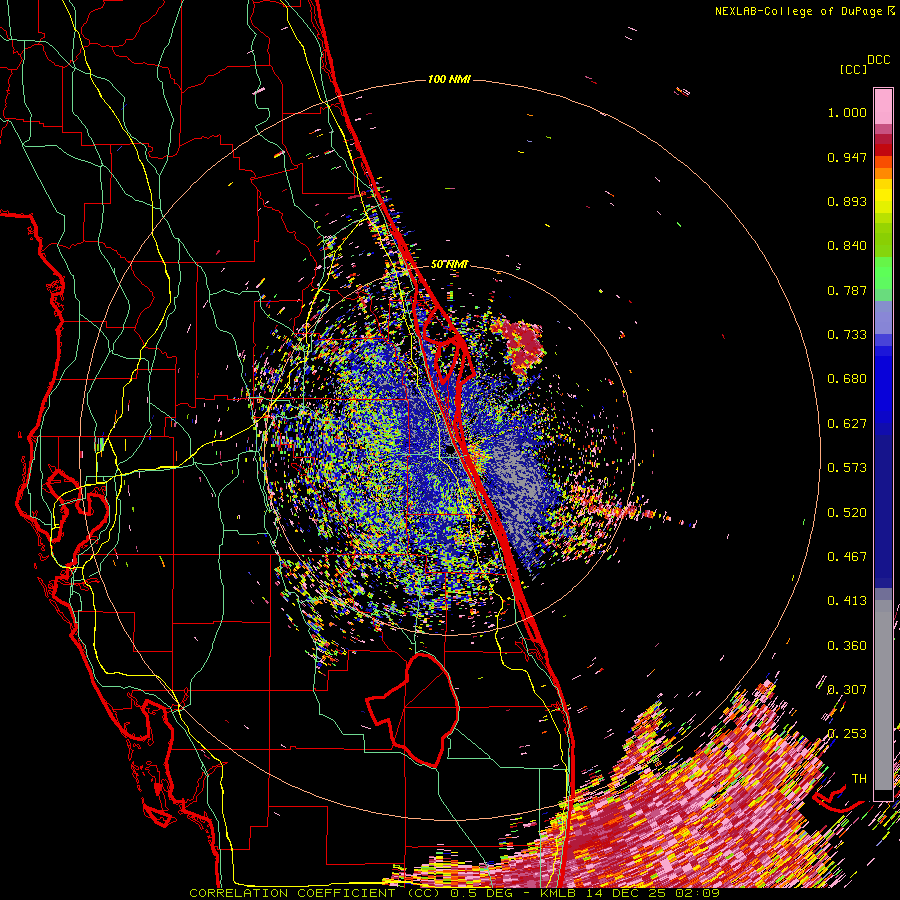The width and height of the screenshot is (900, 900).
Task: Click the 1.000 scale value
Action: click(x=847, y=112)
